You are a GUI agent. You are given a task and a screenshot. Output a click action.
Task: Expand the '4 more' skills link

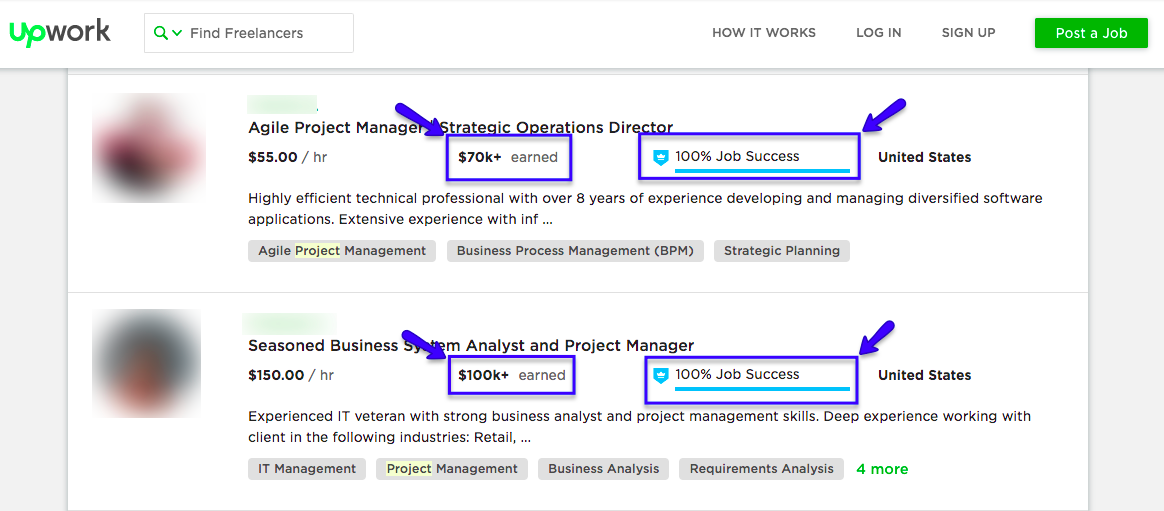882,469
